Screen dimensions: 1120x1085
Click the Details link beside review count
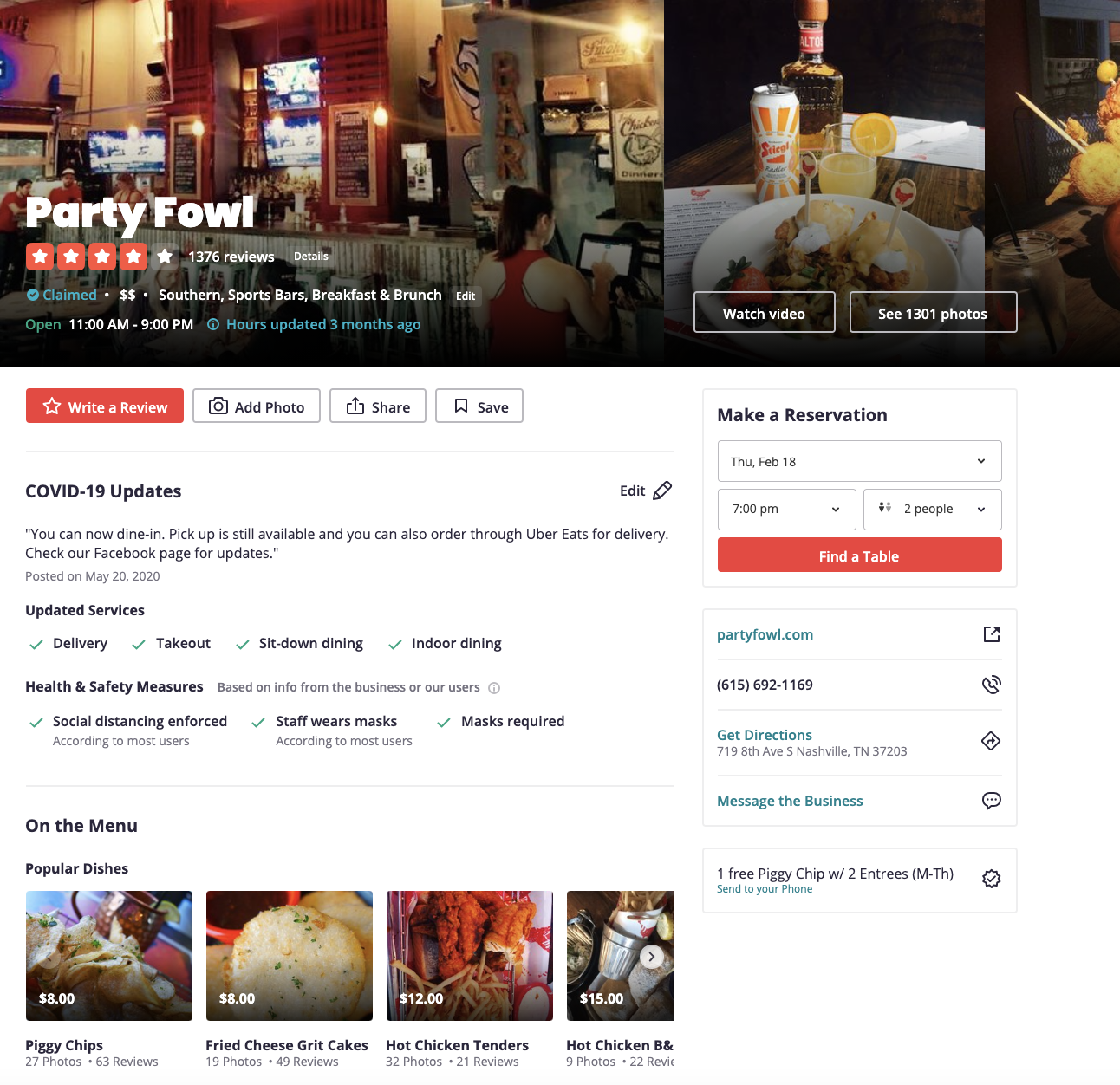(311, 257)
